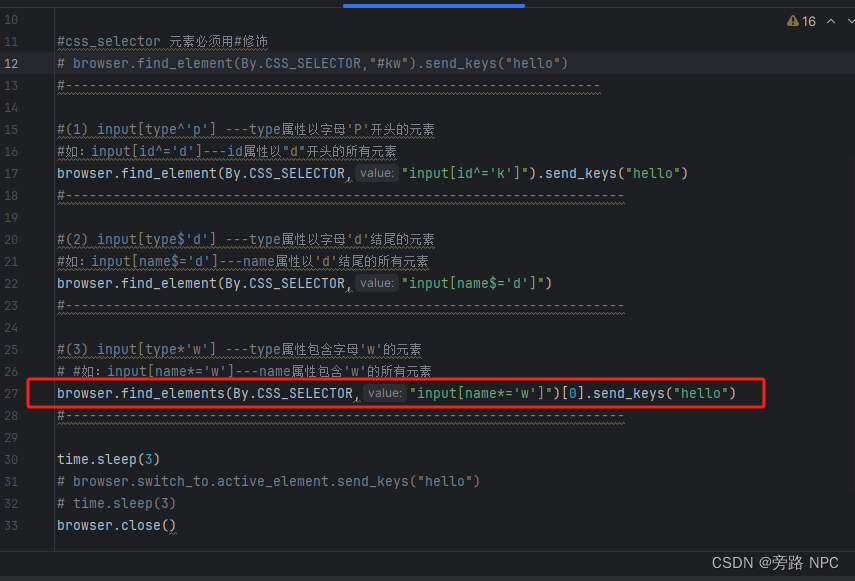Open warning details from the triangle indicator
The width and height of the screenshot is (855, 581).
click(793, 19)
